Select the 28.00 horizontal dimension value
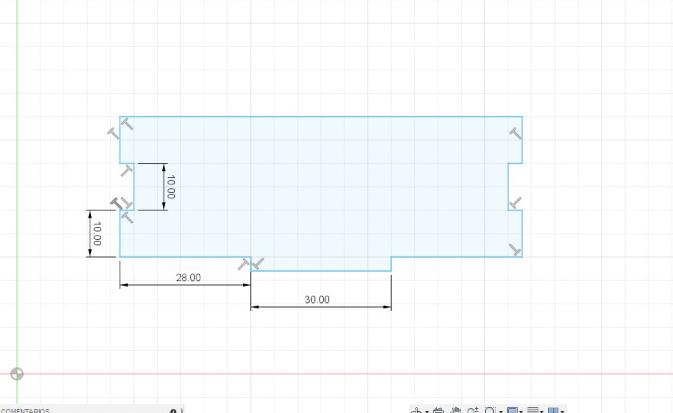Image resolution: width=673 pixels, height=413 pixels. point(188,278)
